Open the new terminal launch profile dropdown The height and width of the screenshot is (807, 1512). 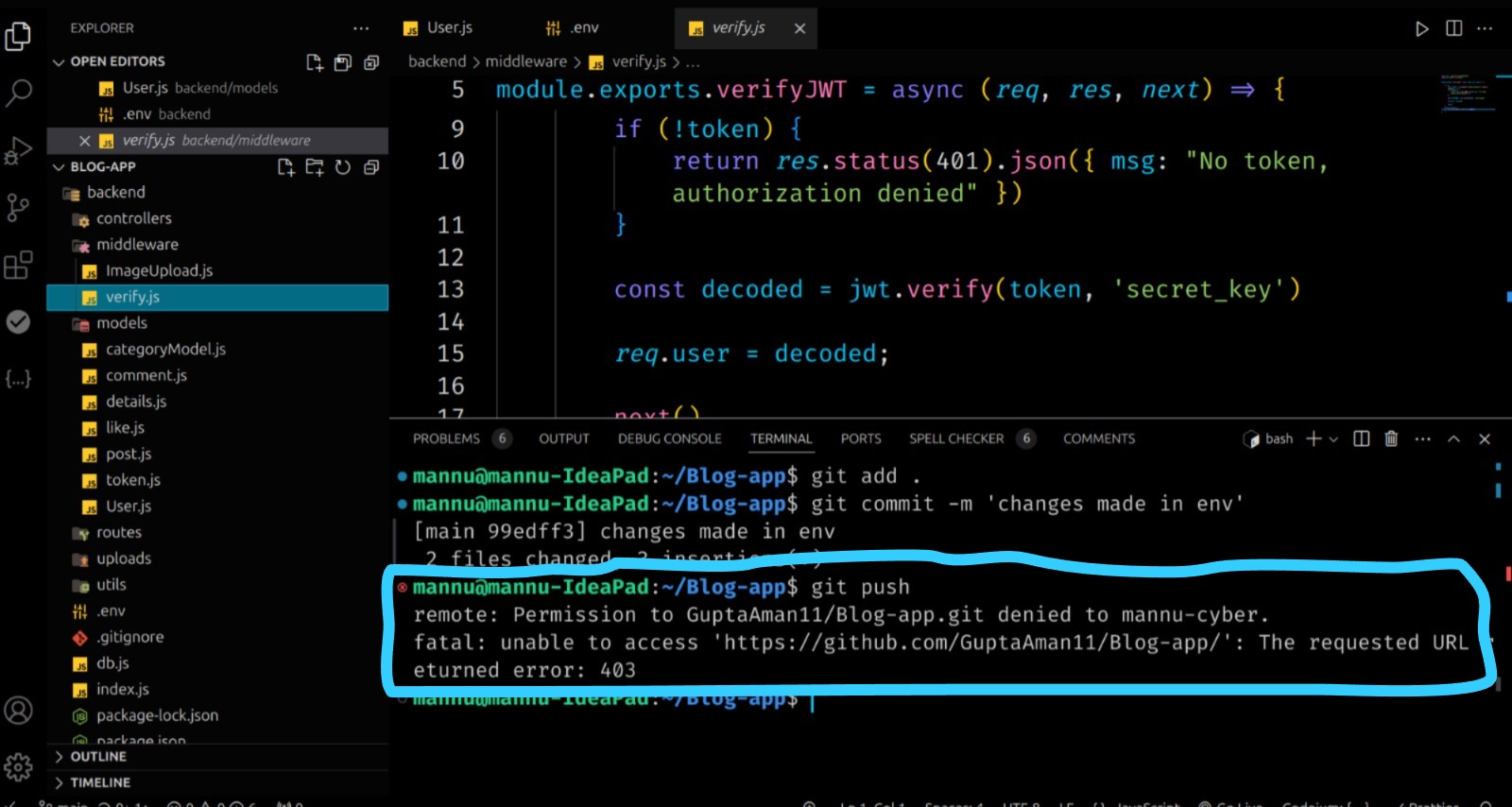point(1333,439)
